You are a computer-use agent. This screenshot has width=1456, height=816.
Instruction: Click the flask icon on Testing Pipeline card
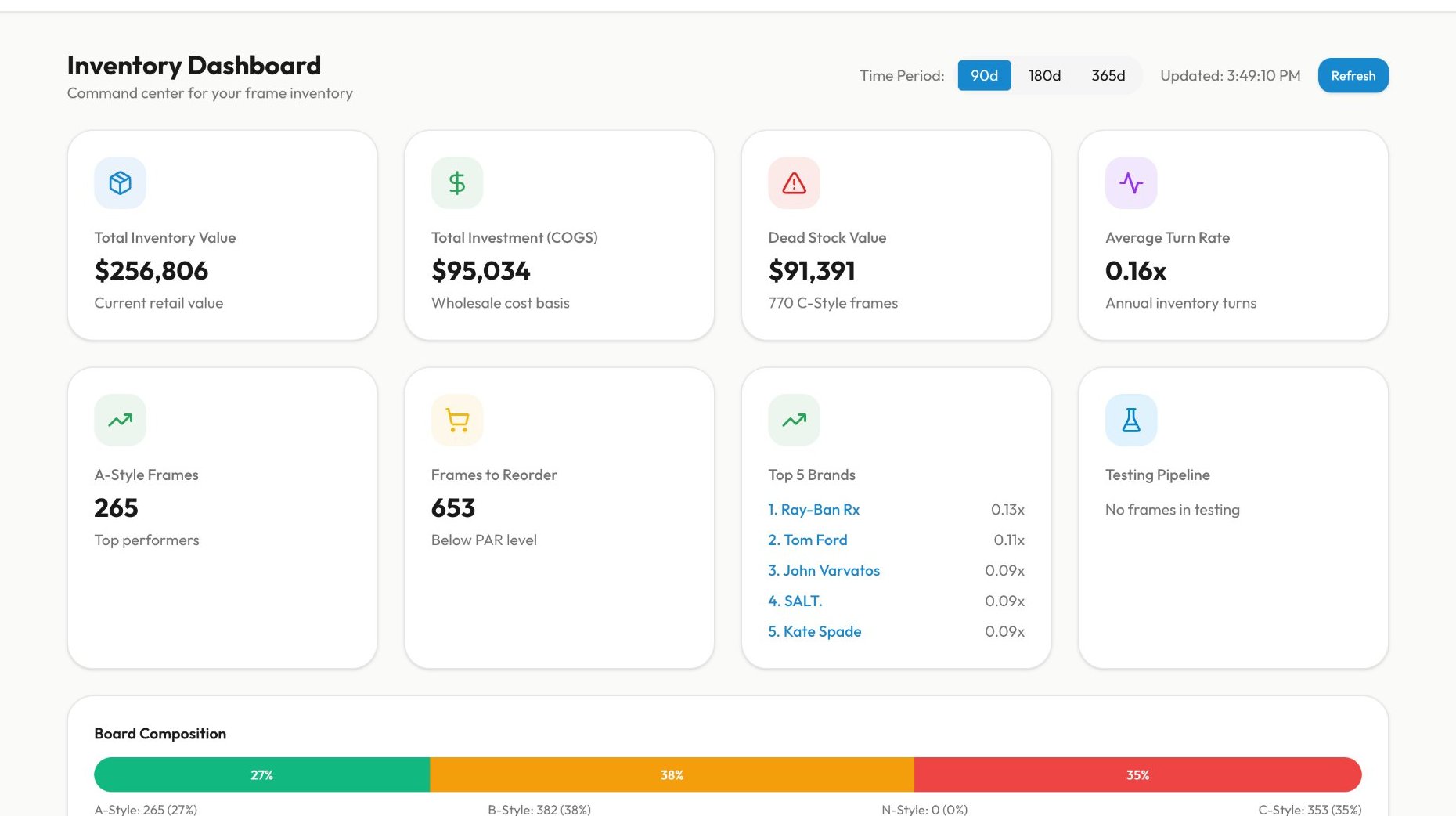point(1131,420)
